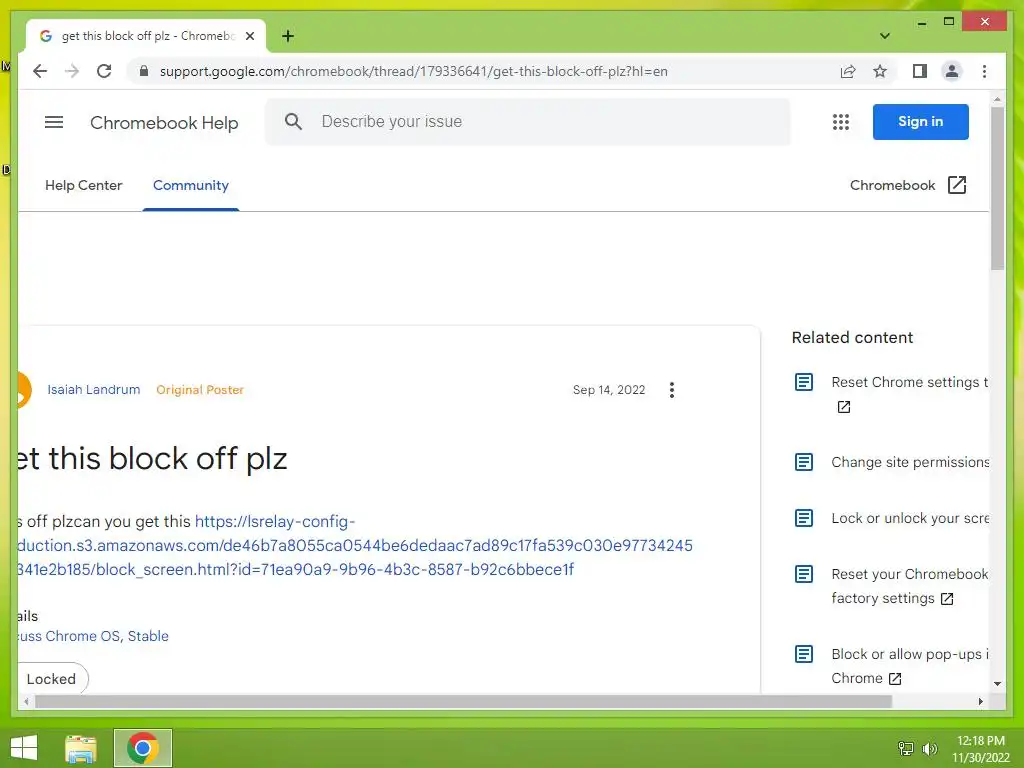Click the horizontal scrollbar thumb
The width and height of the screenshot is (1024, 768).
coord(464,701)
